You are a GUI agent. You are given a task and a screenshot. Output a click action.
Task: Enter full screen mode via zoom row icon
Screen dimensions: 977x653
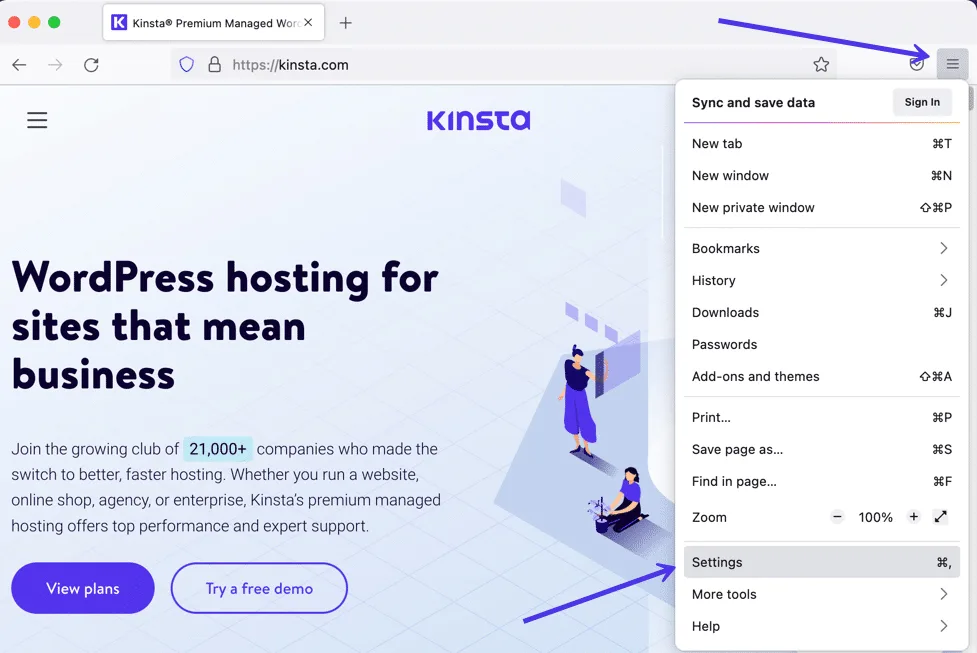(940, 517)
